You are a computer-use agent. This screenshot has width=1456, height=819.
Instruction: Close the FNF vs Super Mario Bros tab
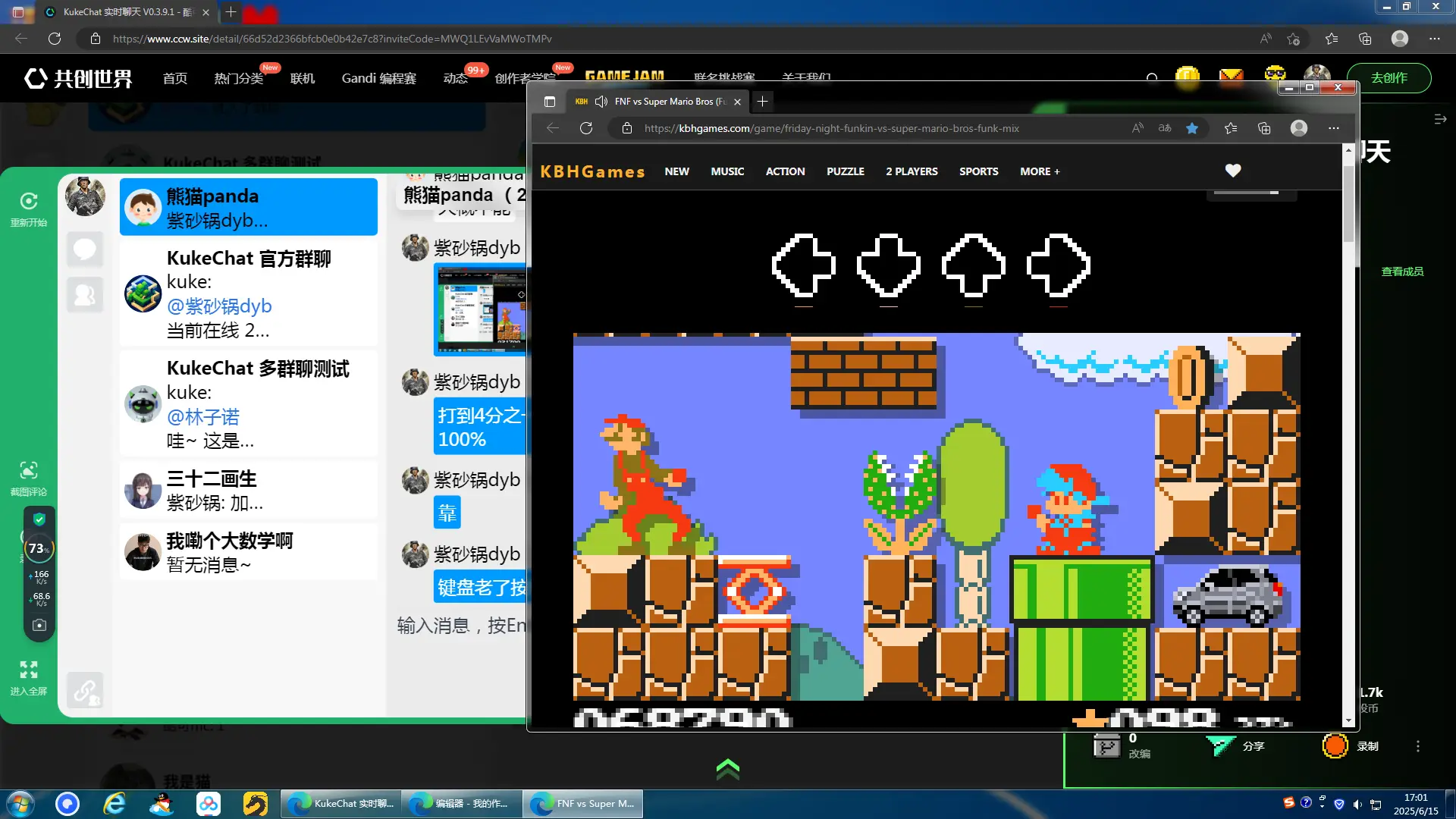[737, 102]
